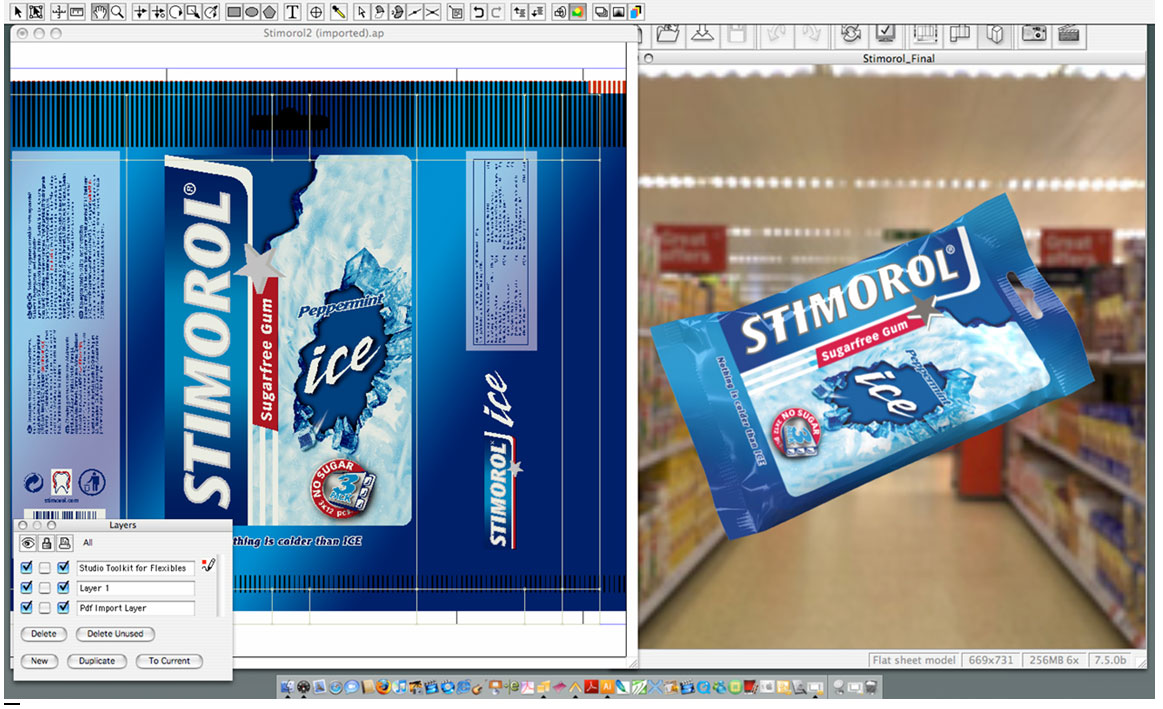The height and width of the screenshot is (709, 1163).
Task: Click the Redo arrow in top toolbar
Action: click(496, 12)
